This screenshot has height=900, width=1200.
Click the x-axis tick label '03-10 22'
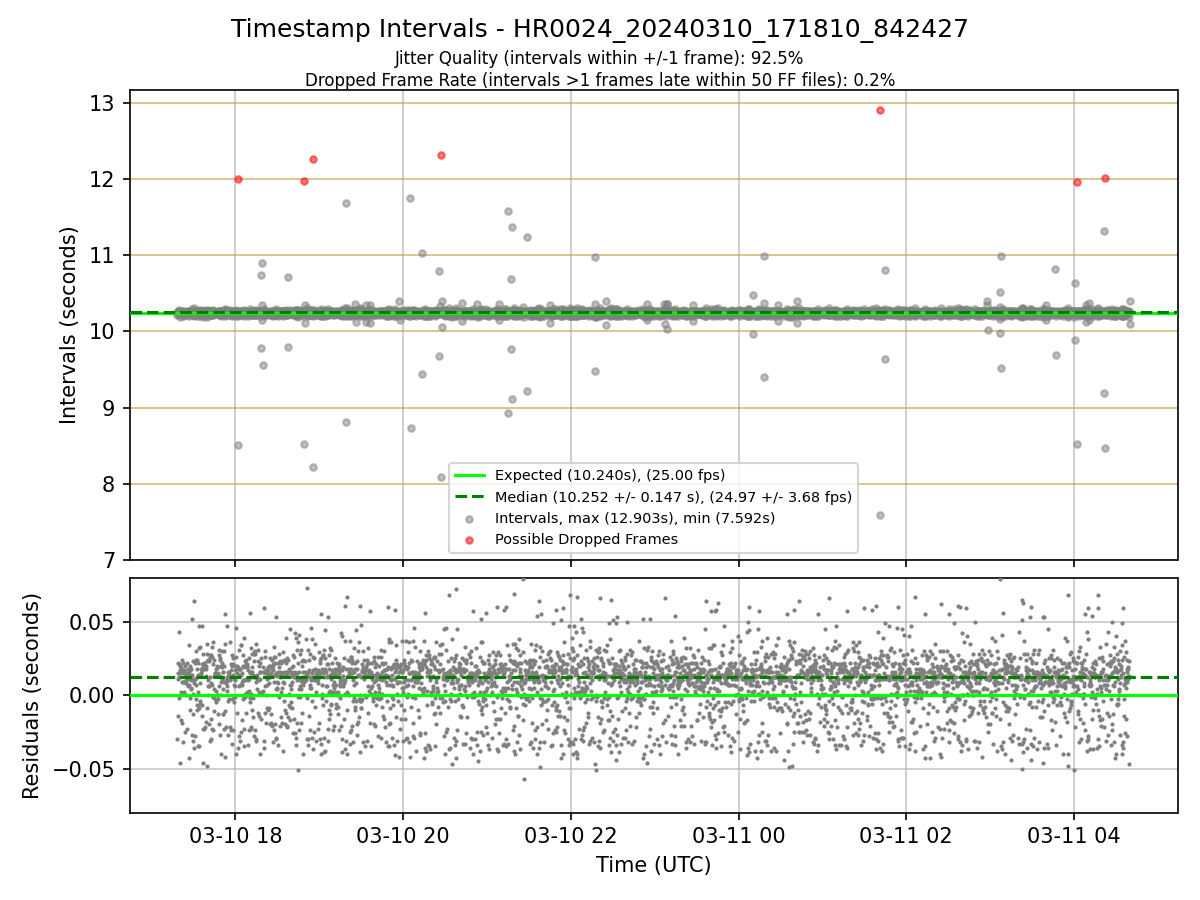pyautogui.click(x=571, y=835)
